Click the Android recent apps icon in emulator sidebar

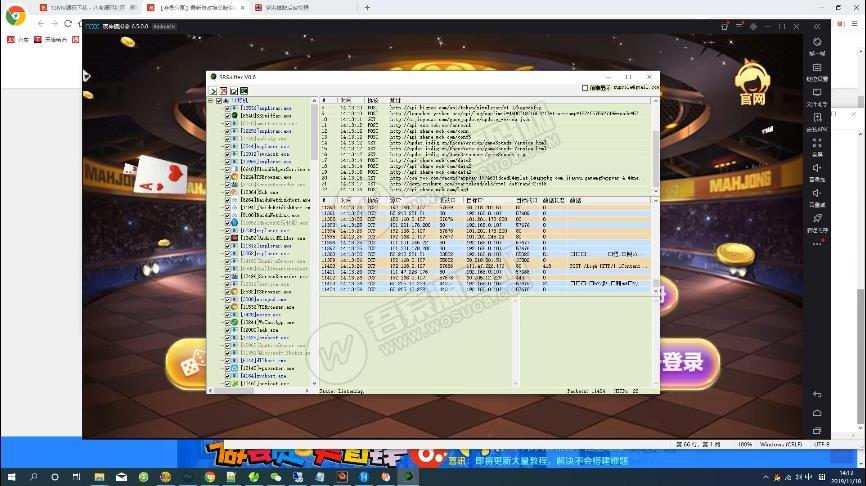pyautogui.click(x=817, y=430)
